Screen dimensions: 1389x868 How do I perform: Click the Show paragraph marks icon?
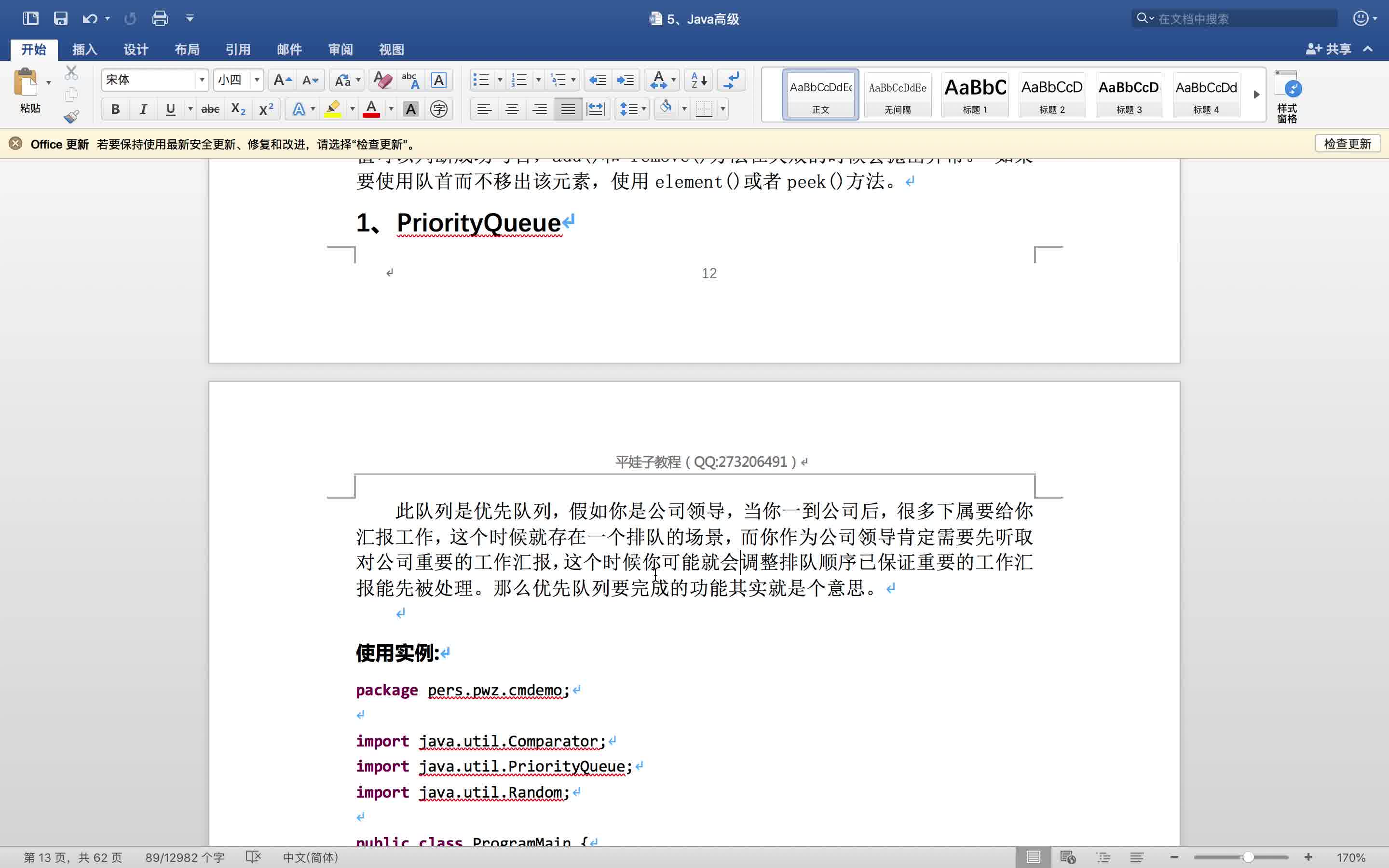731,80
